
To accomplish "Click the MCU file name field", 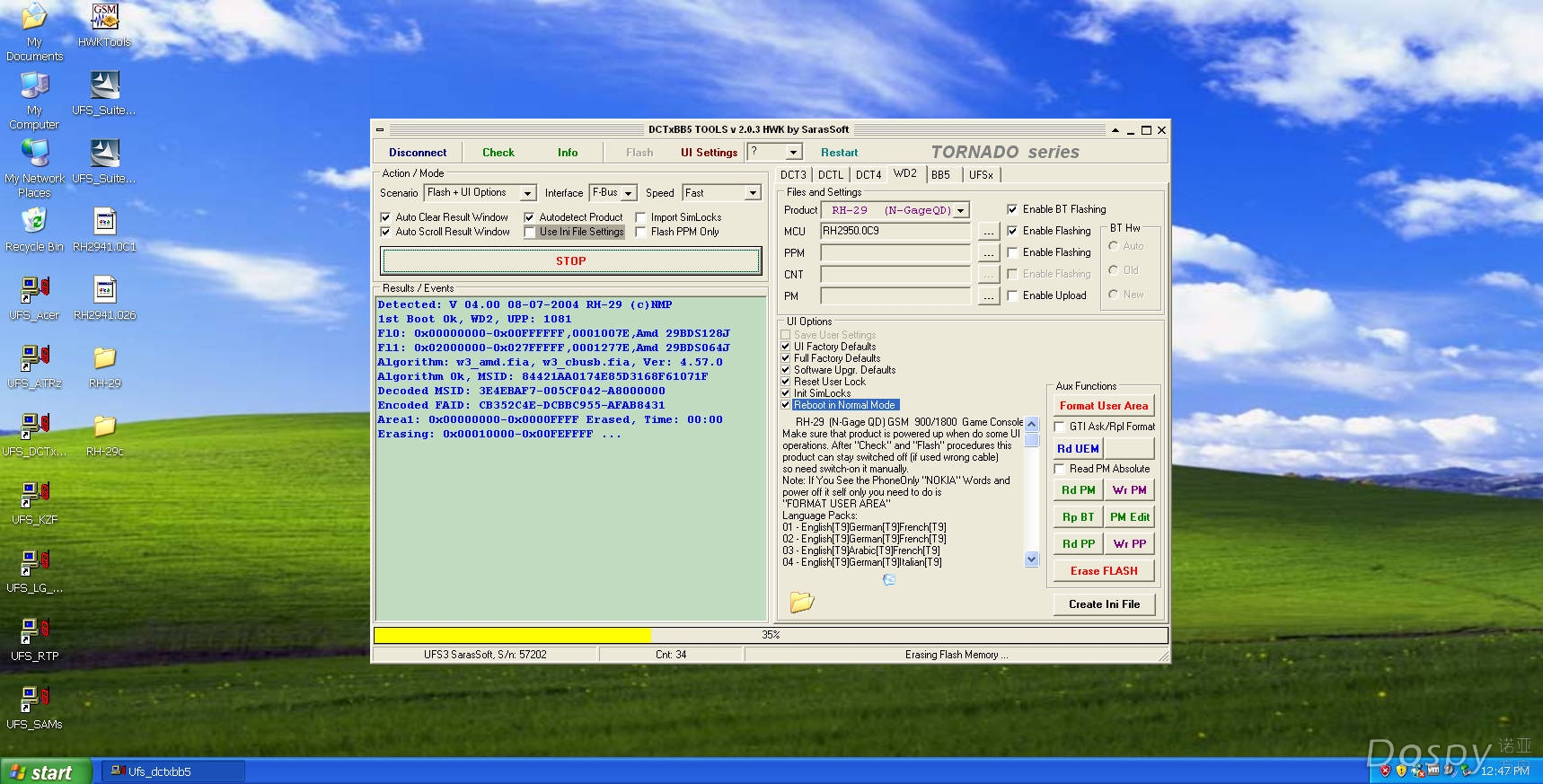I will 895,232.
